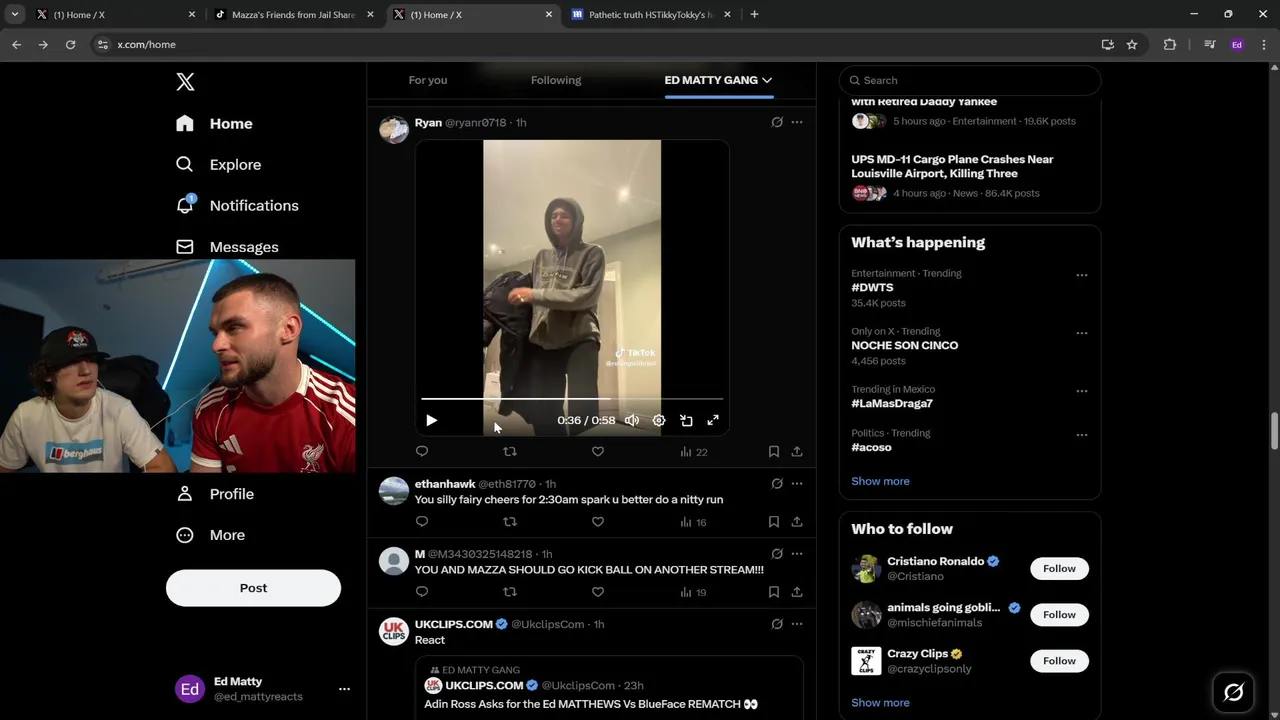Enter fullscreen on the video
This screenshot has width=1280, height=720.
(x=713, y=421)
